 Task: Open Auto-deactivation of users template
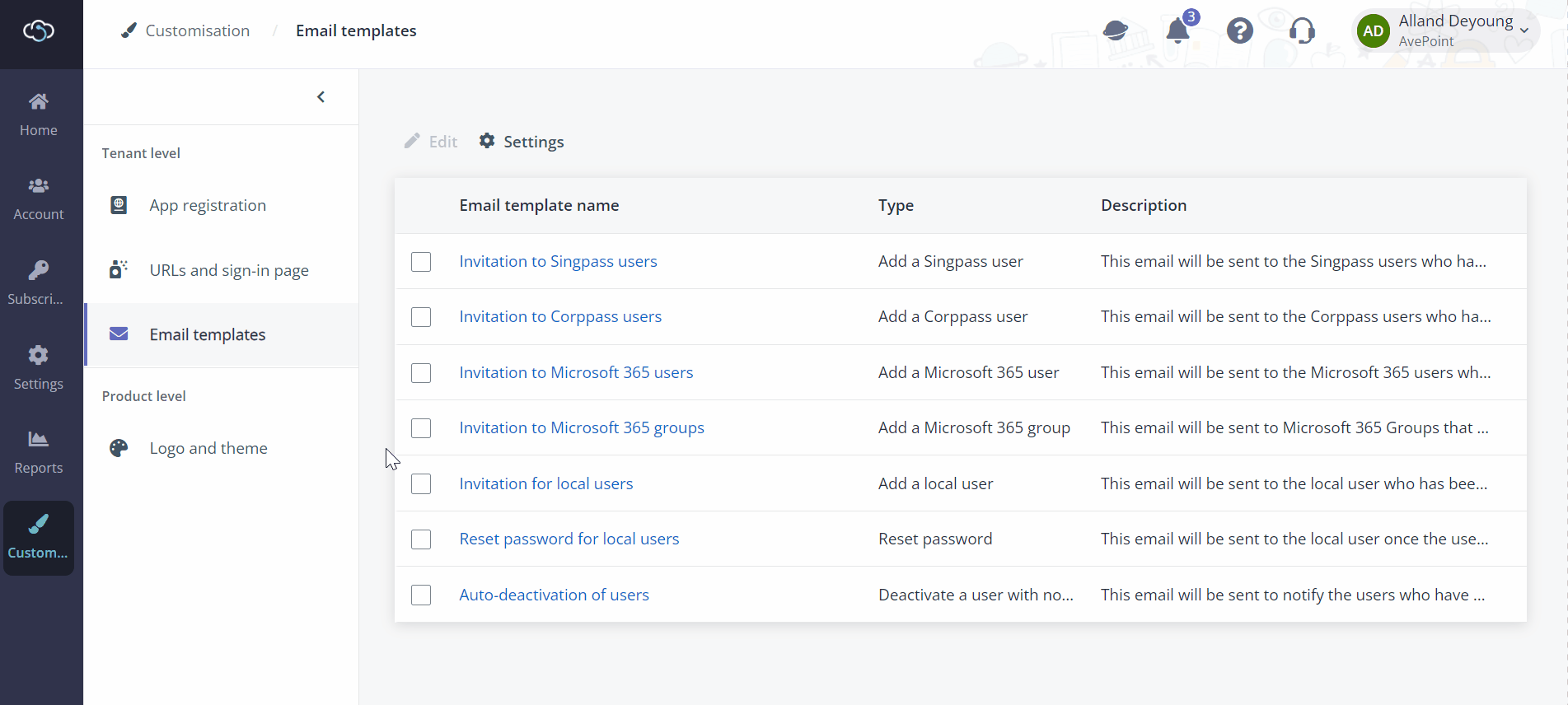[554, 595]
